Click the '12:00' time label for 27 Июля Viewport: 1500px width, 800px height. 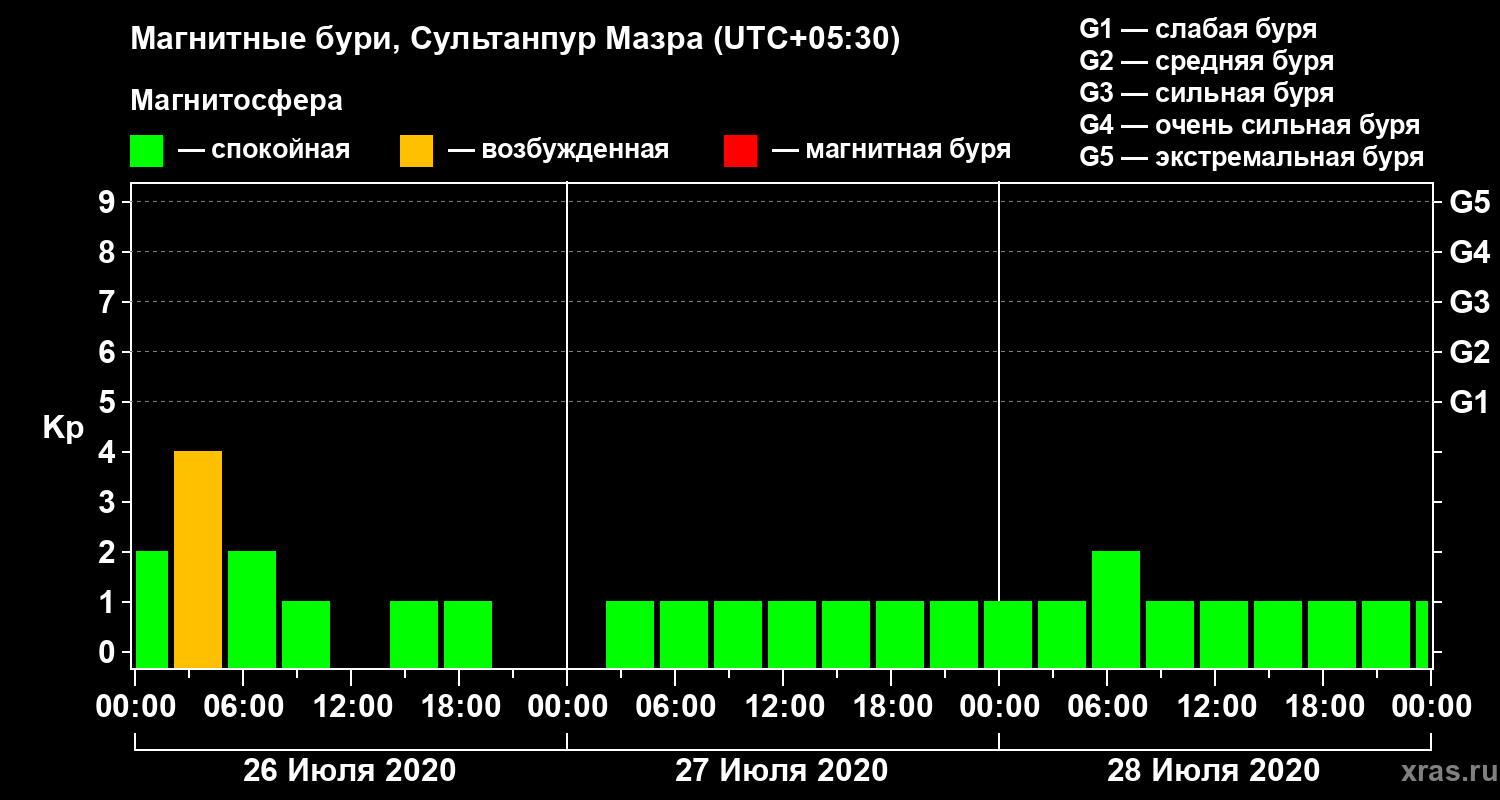[783, 707]
